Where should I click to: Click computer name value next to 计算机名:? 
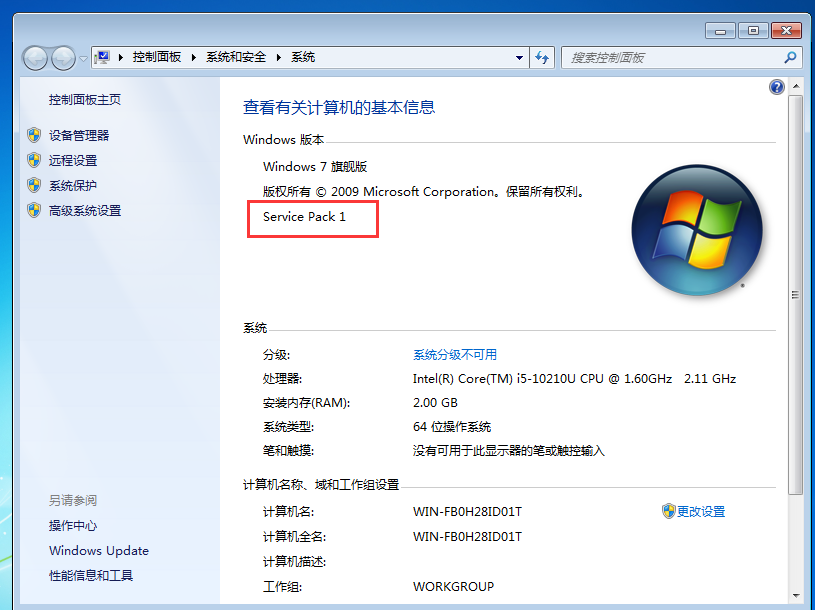(467, 511)
